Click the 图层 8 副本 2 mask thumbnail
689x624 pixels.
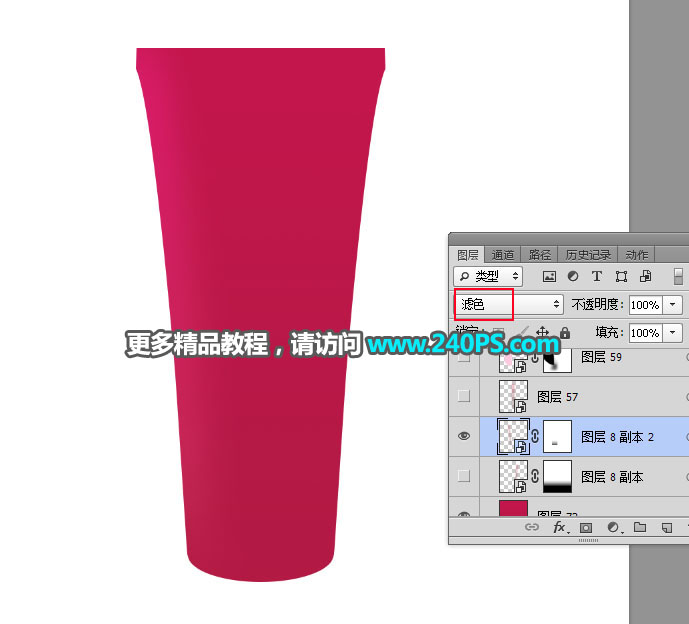tap(557, 436)
